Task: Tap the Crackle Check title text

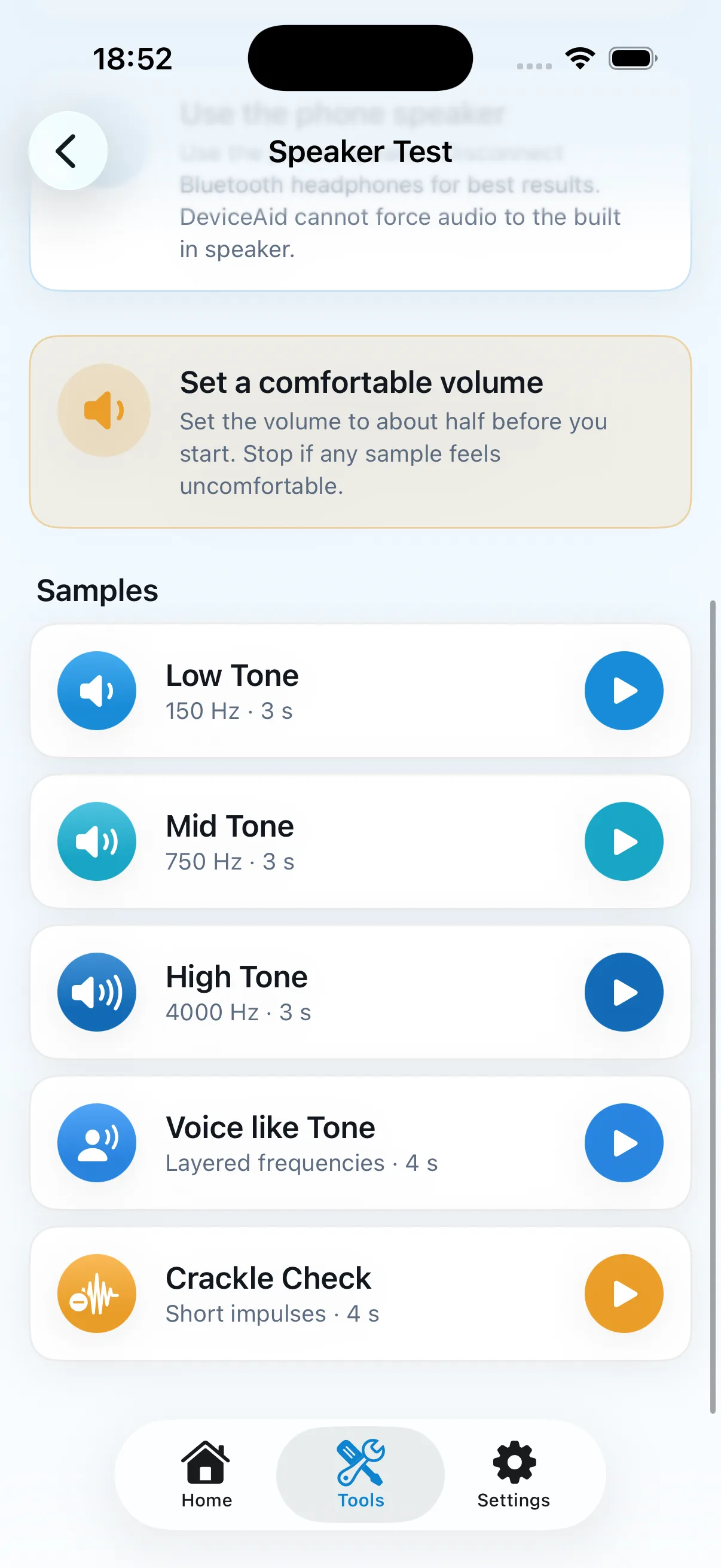Action: [268, 1277]
